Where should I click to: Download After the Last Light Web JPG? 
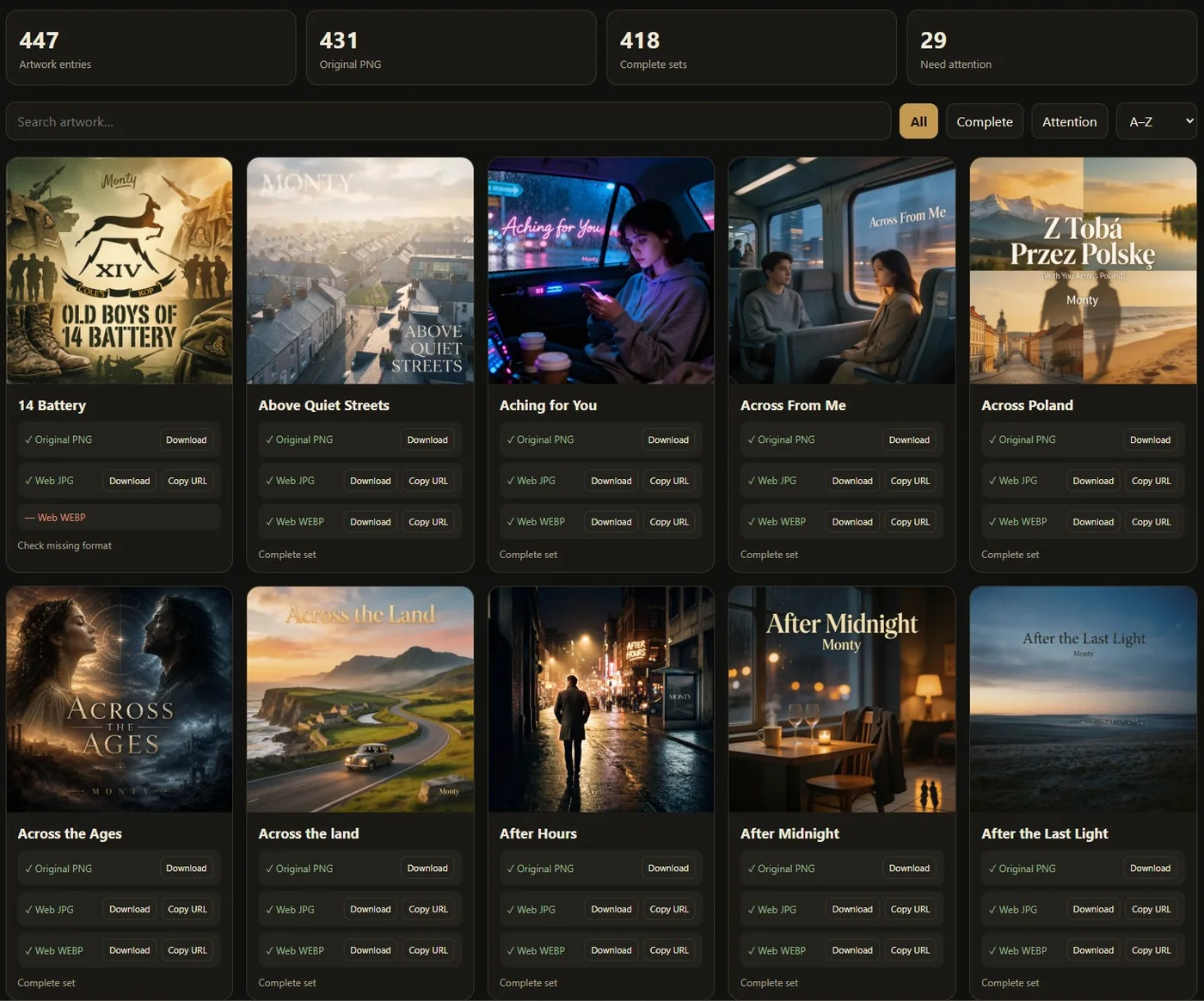[x=1093, y=909]
